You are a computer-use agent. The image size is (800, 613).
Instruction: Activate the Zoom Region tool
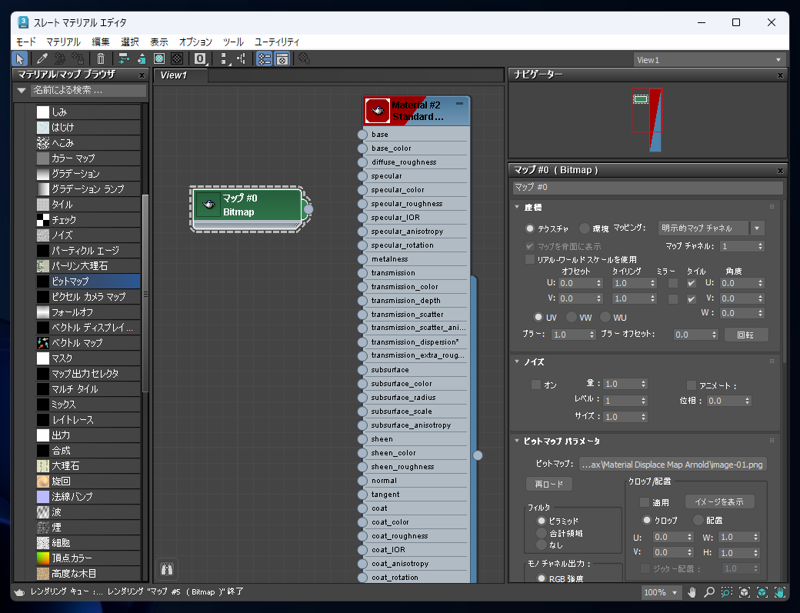(x=727, y=592)
